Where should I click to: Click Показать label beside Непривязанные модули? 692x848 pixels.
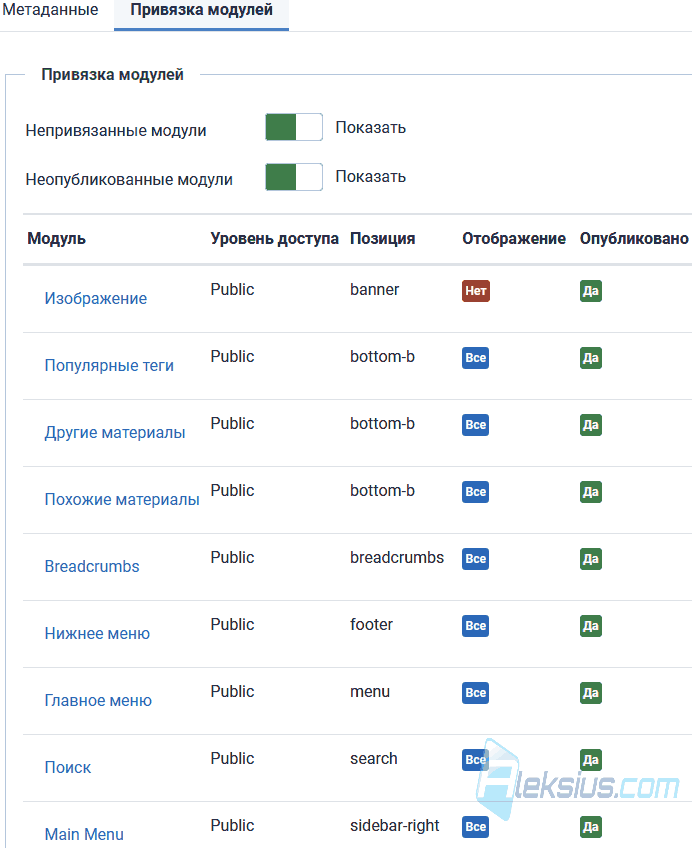(371, 128)
